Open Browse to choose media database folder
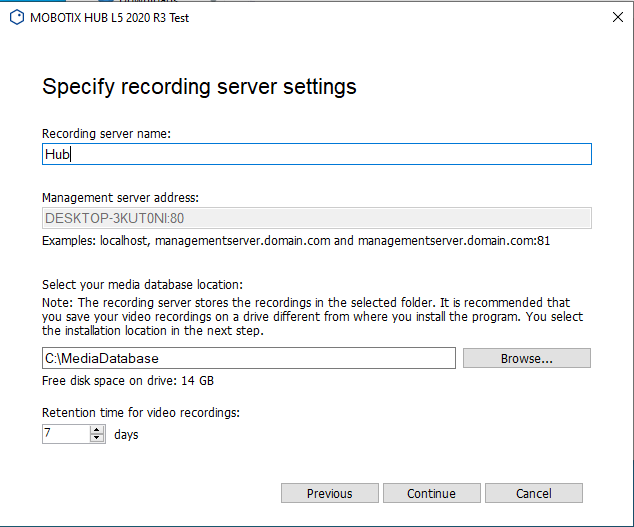634x527 pixels. (527, 358)
